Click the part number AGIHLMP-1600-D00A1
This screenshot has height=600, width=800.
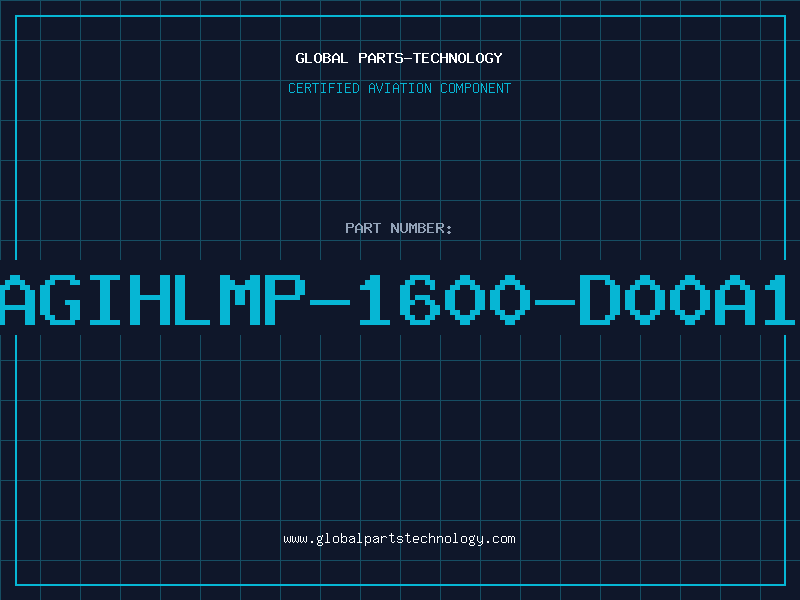pos(398,299)
